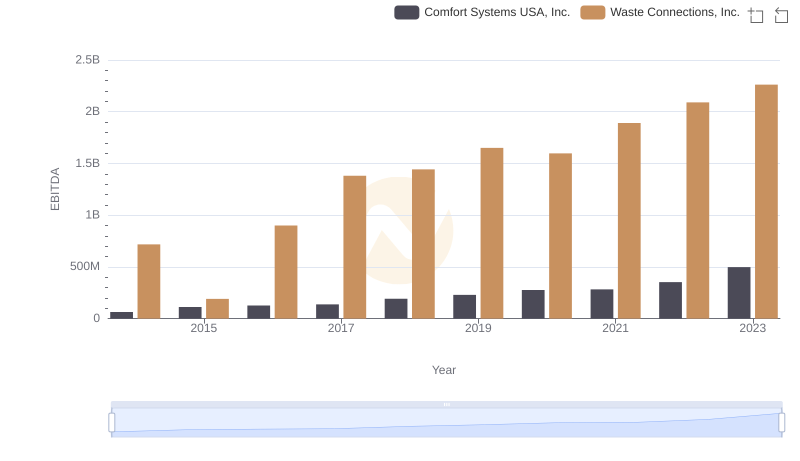This screenshot has width=800, height=461.
Task: Click the Waste Connections bar for 2015
Action: (x=217, y=309)
